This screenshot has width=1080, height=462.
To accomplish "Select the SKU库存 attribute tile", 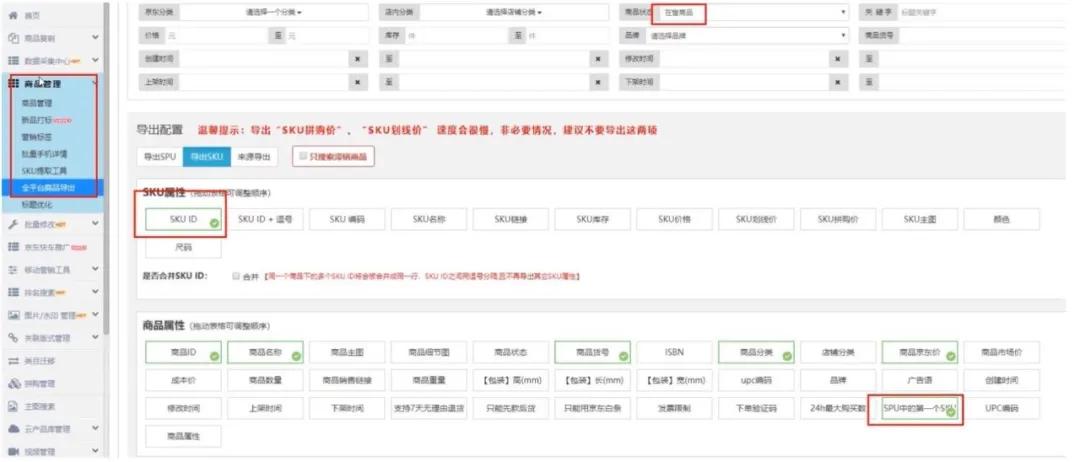I will 592,220.
